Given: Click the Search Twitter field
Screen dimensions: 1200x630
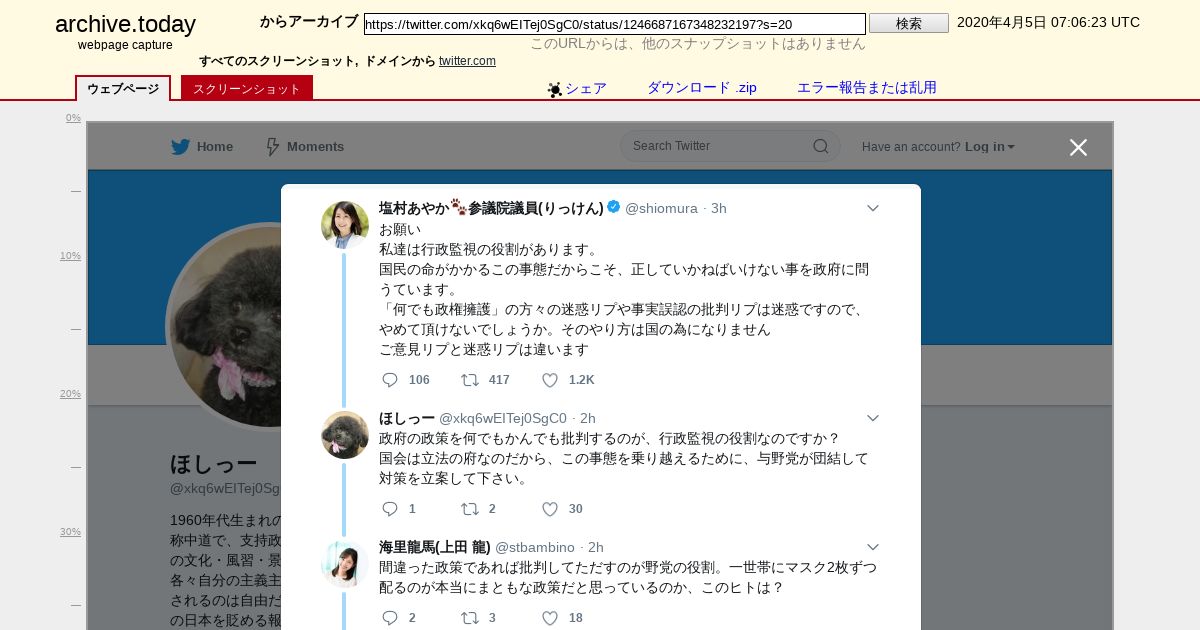Looking at the screenshot, I should click(x=730, y=146).
